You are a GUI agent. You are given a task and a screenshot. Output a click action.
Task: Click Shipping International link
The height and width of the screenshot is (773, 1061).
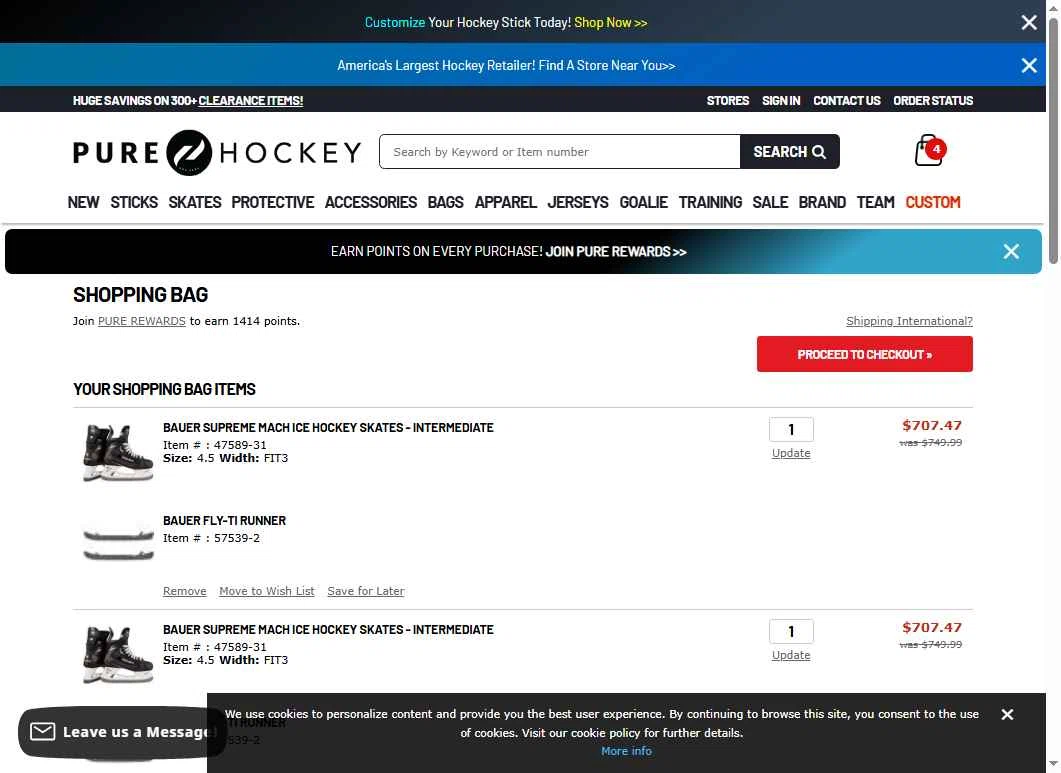(x=909, y=321)
